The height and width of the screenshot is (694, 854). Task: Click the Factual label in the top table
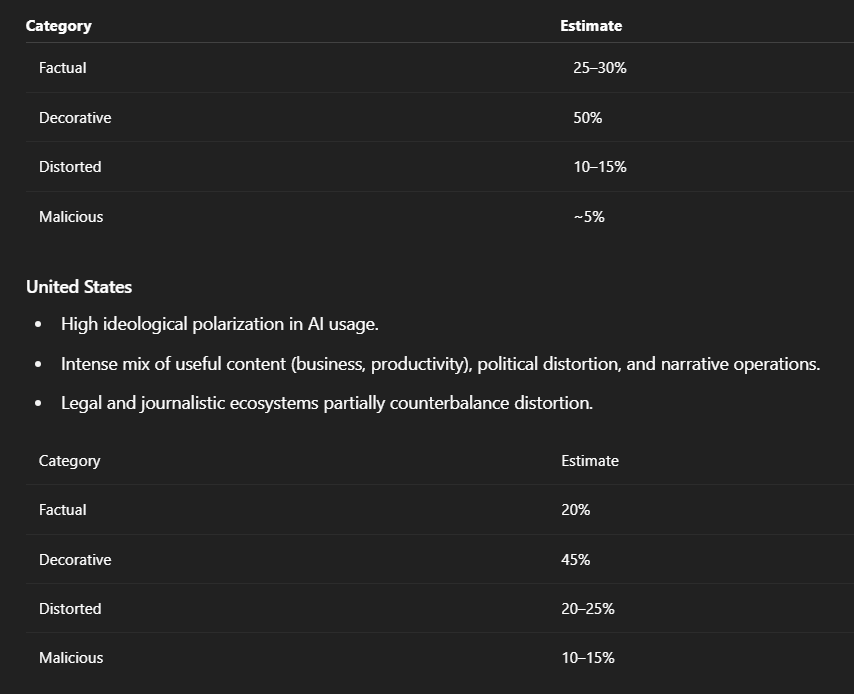[x=63, y=68]
